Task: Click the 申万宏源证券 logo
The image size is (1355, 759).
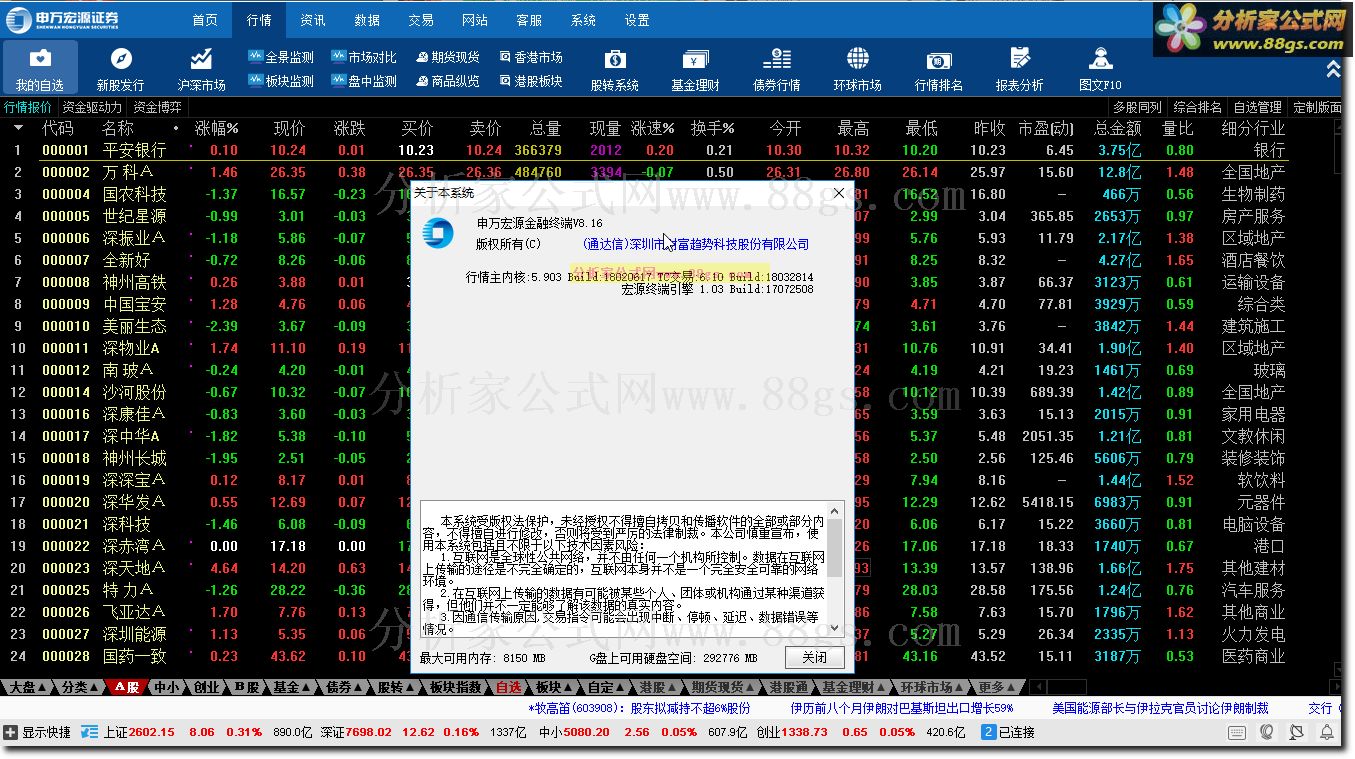Action: 63,19
